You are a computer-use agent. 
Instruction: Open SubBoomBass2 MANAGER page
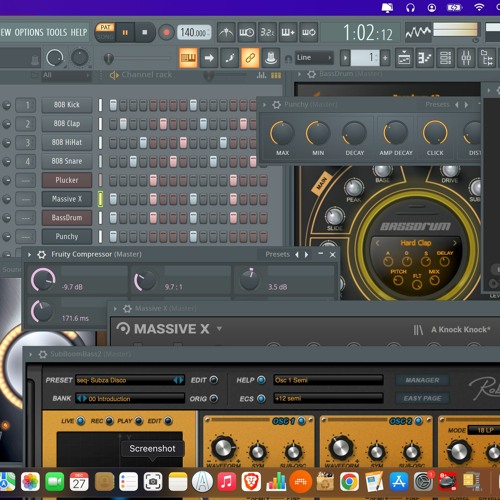pos(422,380)
